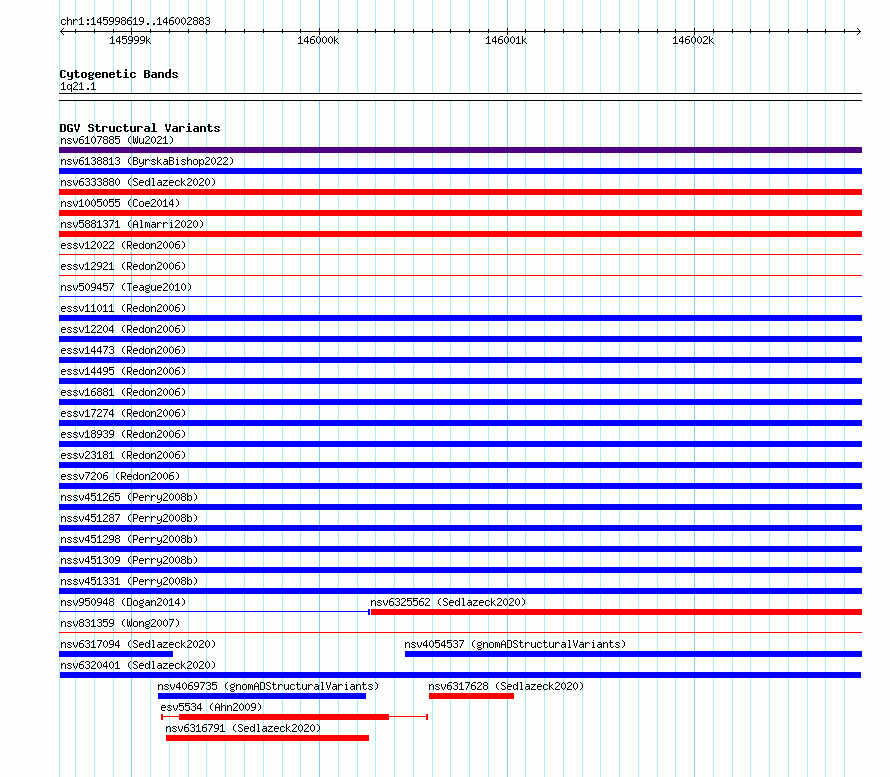Open the esv5534 (Ahn2009) label

point(211,707)
